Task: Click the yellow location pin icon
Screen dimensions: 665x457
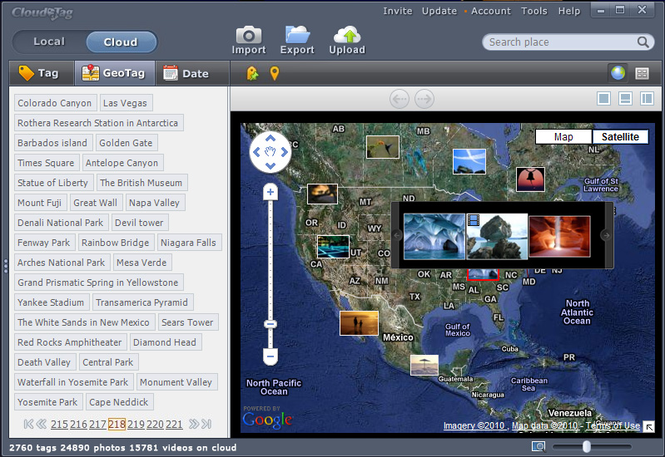Action: click(274, 73)
